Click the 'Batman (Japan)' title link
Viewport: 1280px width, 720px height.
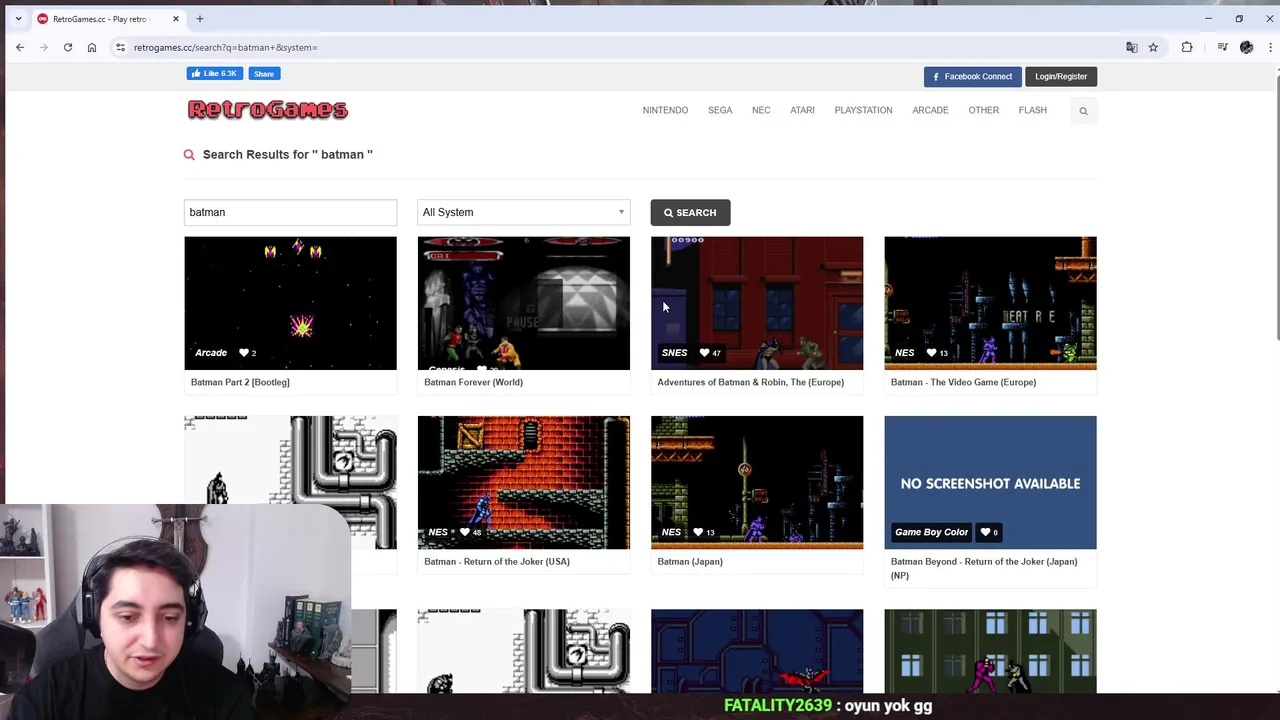(x=690, y=561)
